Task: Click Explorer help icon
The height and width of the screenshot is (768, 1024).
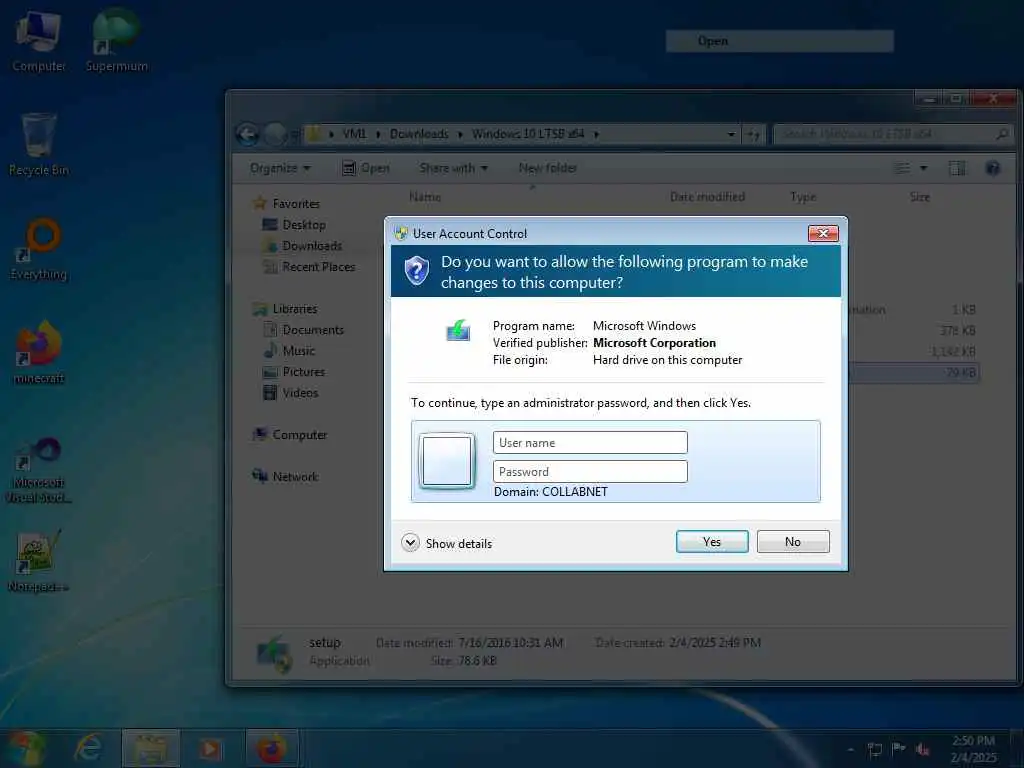Action: pos(993,168)
